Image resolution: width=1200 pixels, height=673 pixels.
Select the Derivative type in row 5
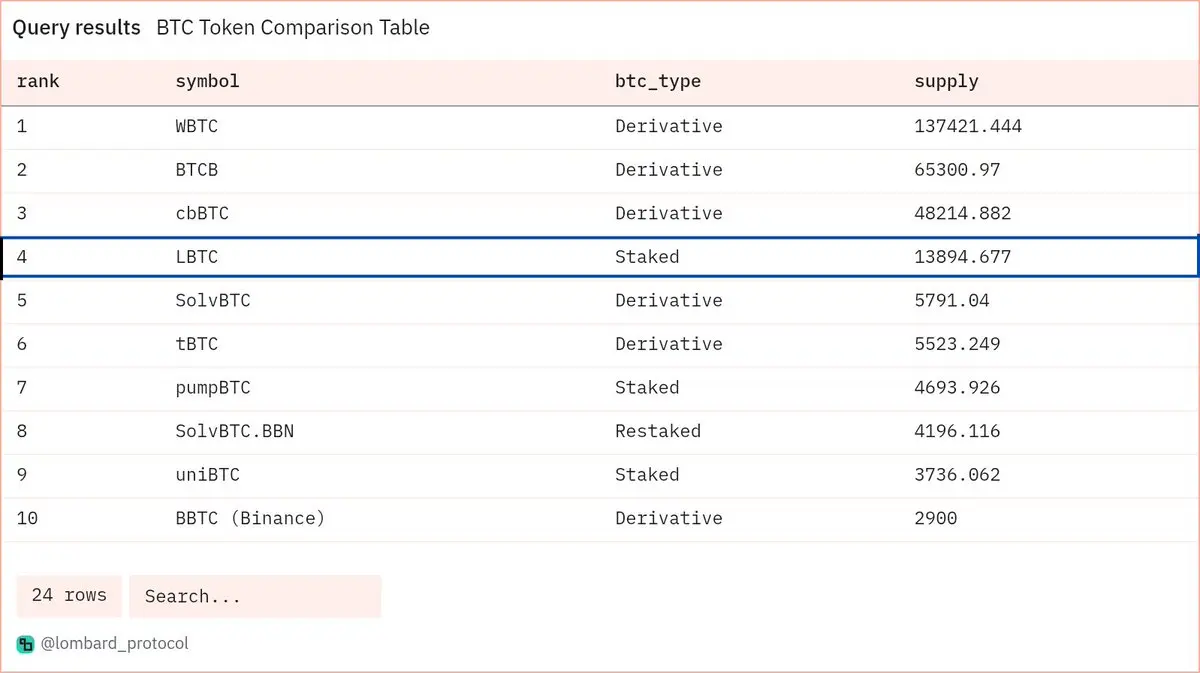668,301
